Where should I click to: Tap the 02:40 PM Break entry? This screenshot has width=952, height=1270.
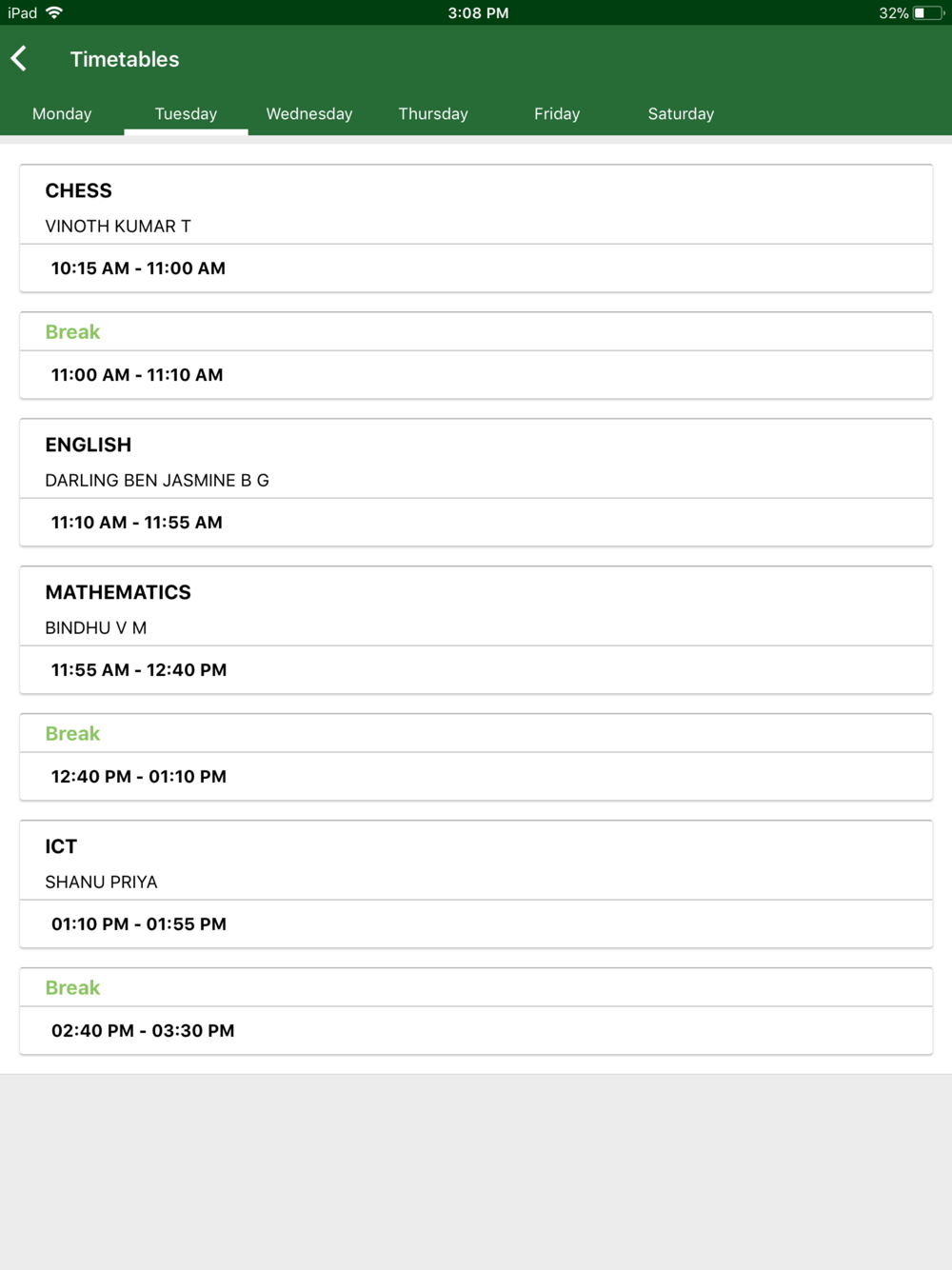click(x=476, y=1011)
